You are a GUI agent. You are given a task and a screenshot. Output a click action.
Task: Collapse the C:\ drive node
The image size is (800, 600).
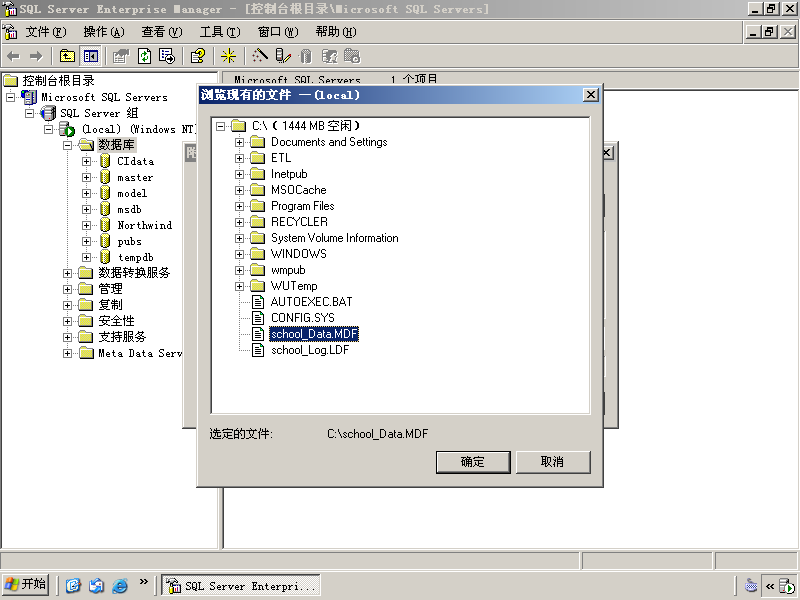point(220,126)
